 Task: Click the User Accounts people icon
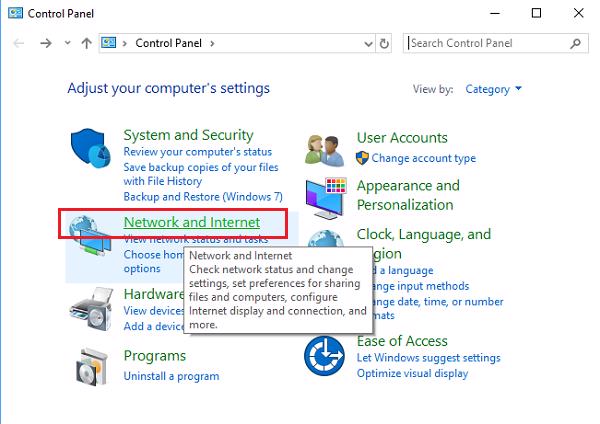[326, 149]
